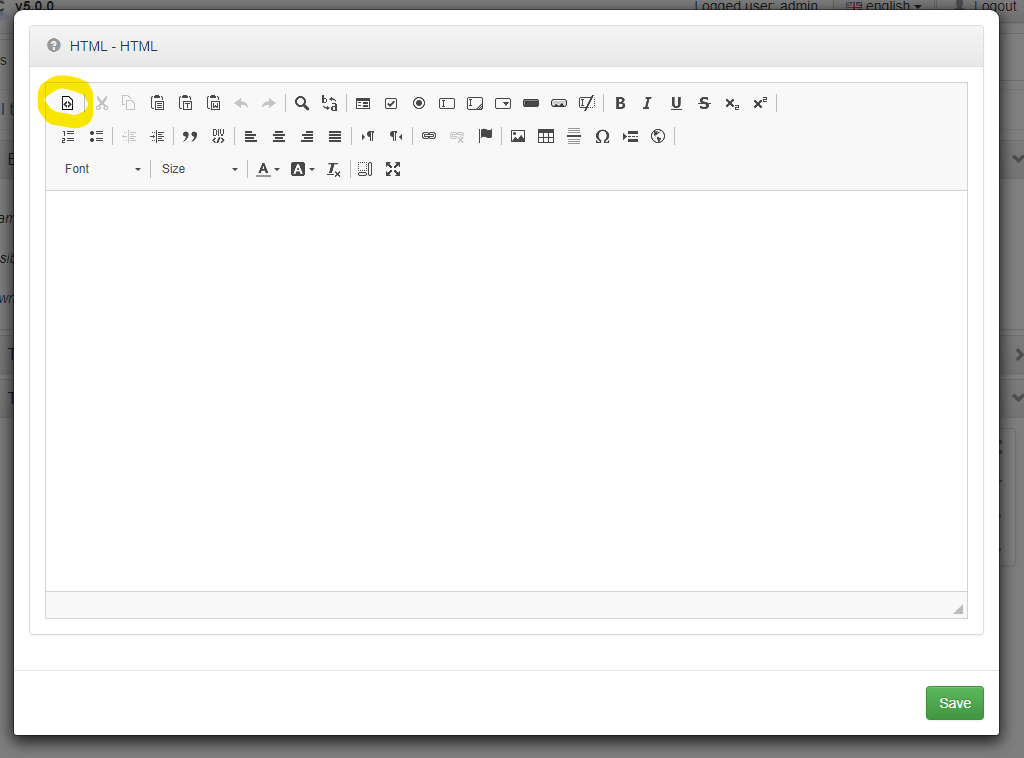Insert a textarea field
The image size is (1024, 758).
point(475,103)
